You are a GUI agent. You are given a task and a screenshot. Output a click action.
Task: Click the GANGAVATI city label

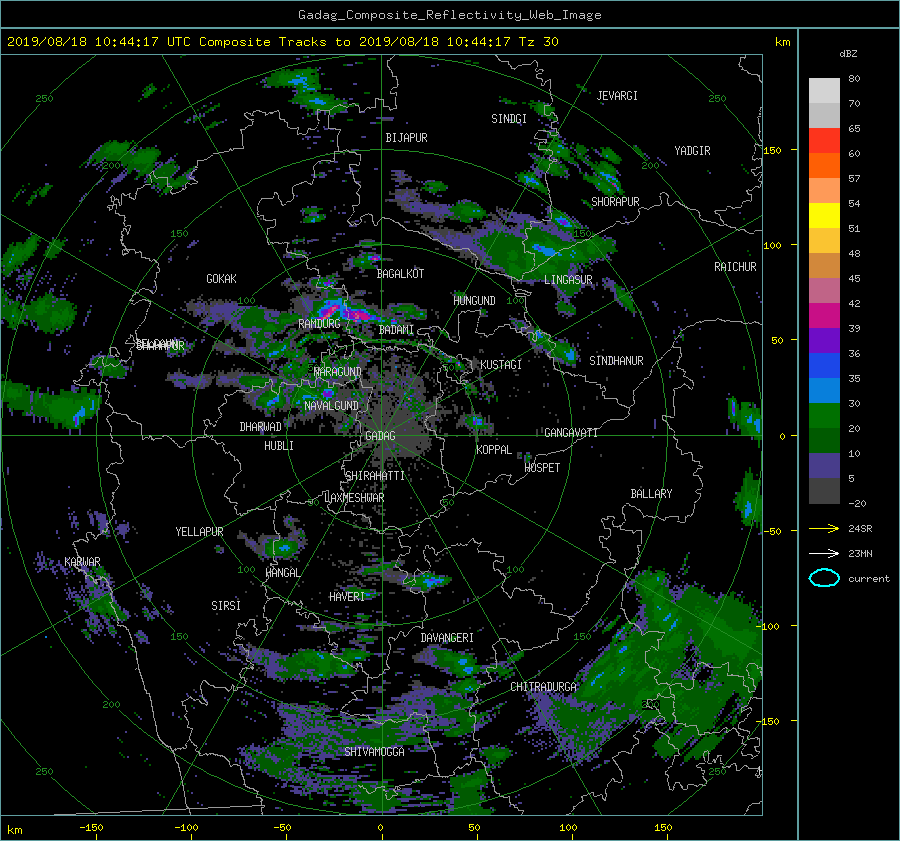(x=571, y=433)
